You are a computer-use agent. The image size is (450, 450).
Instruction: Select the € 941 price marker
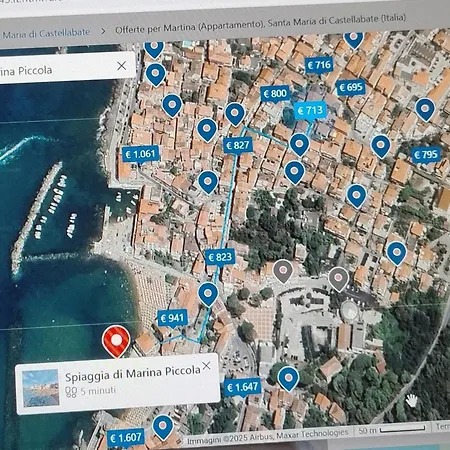(172, 318)
